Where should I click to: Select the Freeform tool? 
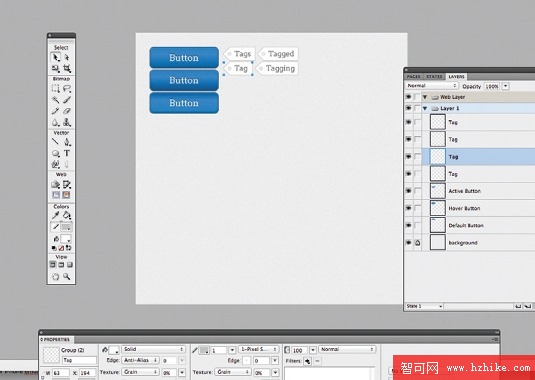pos(56,165)
